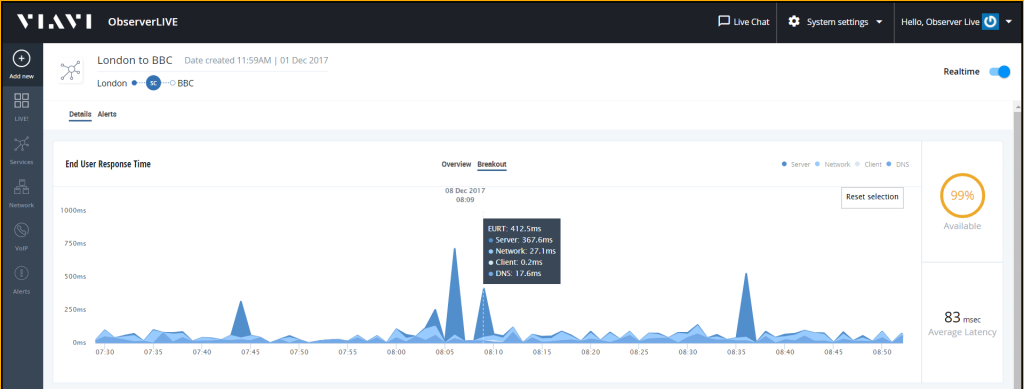Click Hello, Observer Live greeting

pos(940,22)
